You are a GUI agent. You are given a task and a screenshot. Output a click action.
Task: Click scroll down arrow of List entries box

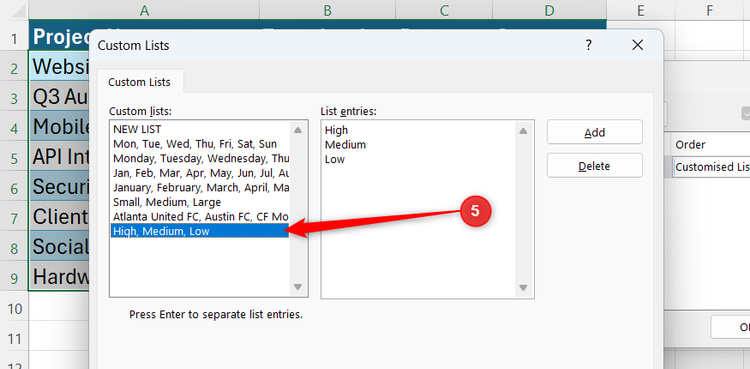tap(523, 287)
